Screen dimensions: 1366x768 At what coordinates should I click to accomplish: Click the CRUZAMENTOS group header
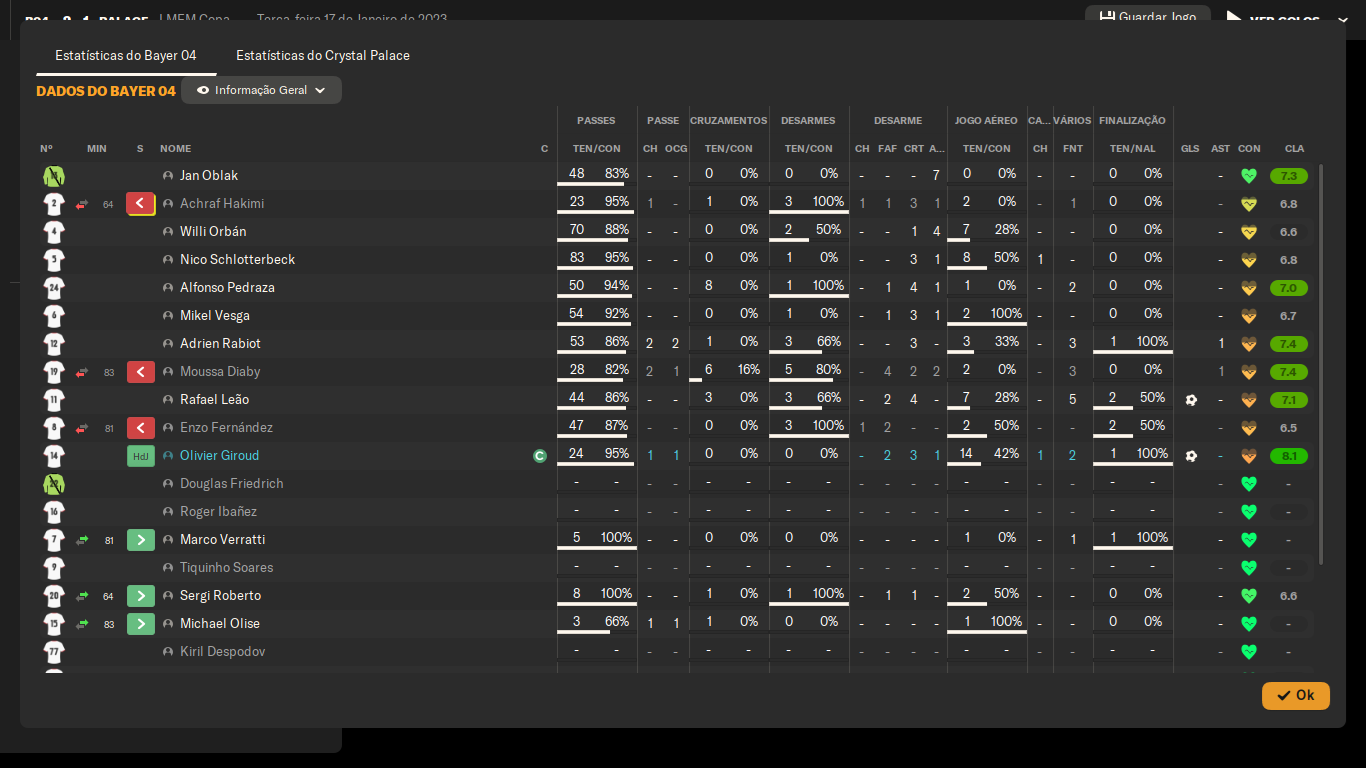(729, 121)
